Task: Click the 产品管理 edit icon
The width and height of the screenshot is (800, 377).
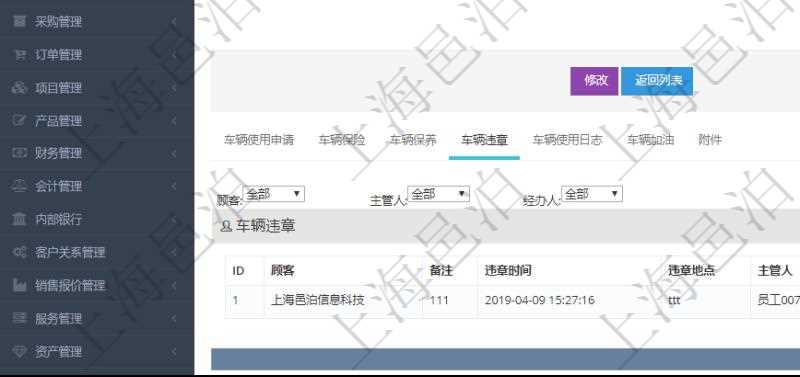Action: 19,120
